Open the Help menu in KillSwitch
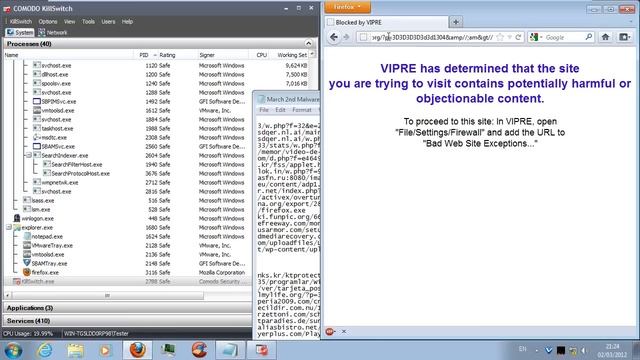 coord(127,22)
